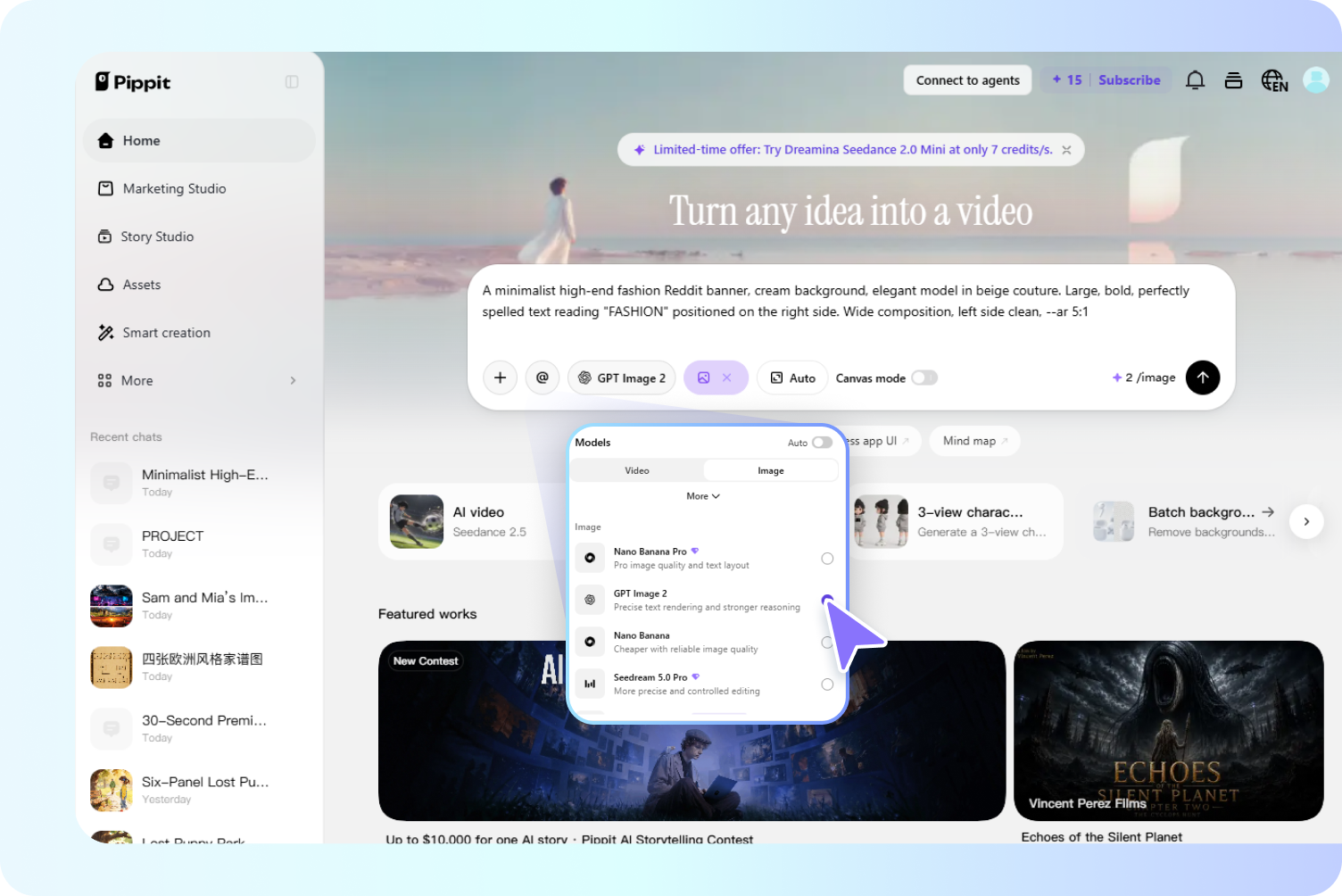The image size is (1342, 896).
Task: Open Assets in the sidebar
Action: [200, 285]
